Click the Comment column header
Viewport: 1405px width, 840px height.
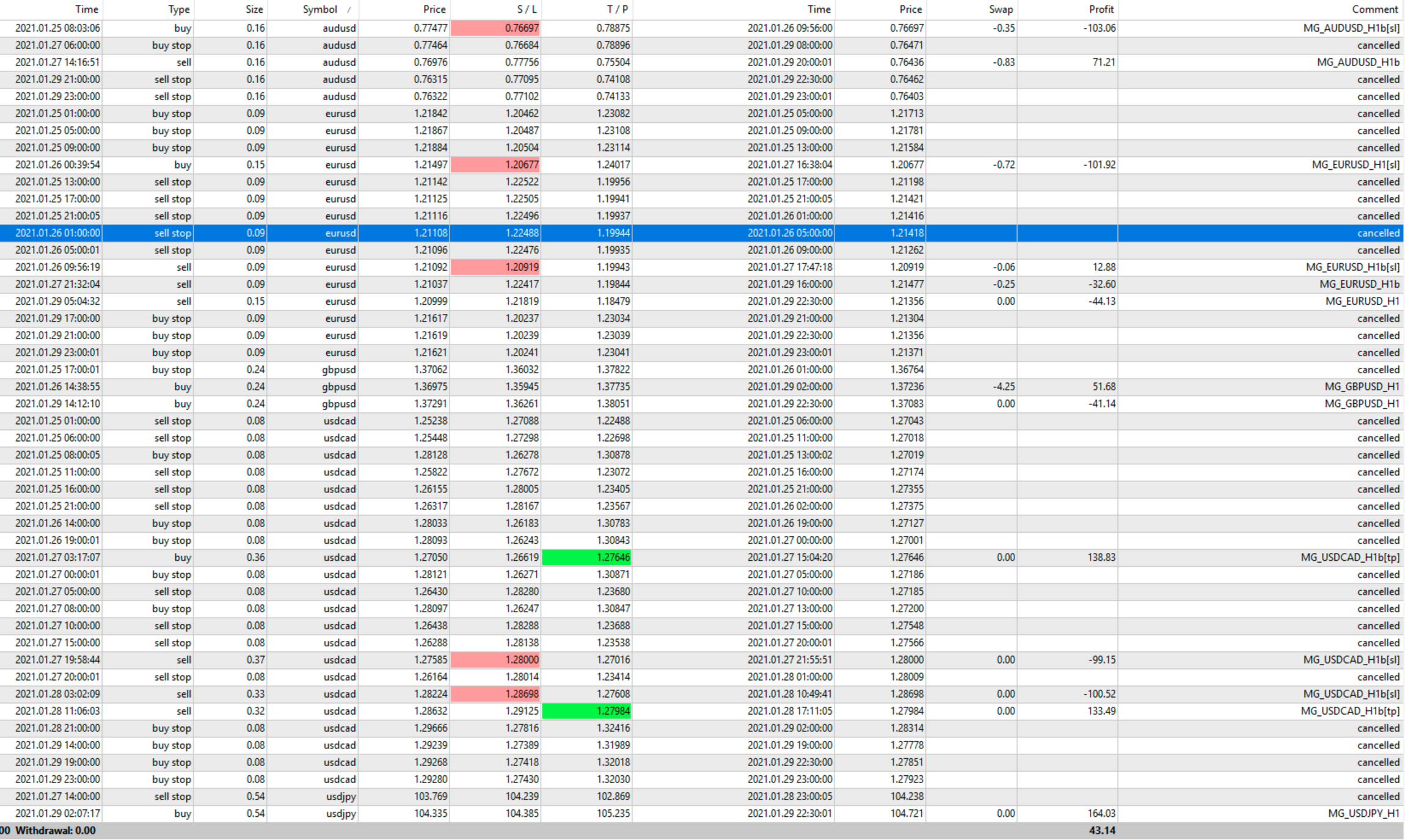tap(1374, 10)
